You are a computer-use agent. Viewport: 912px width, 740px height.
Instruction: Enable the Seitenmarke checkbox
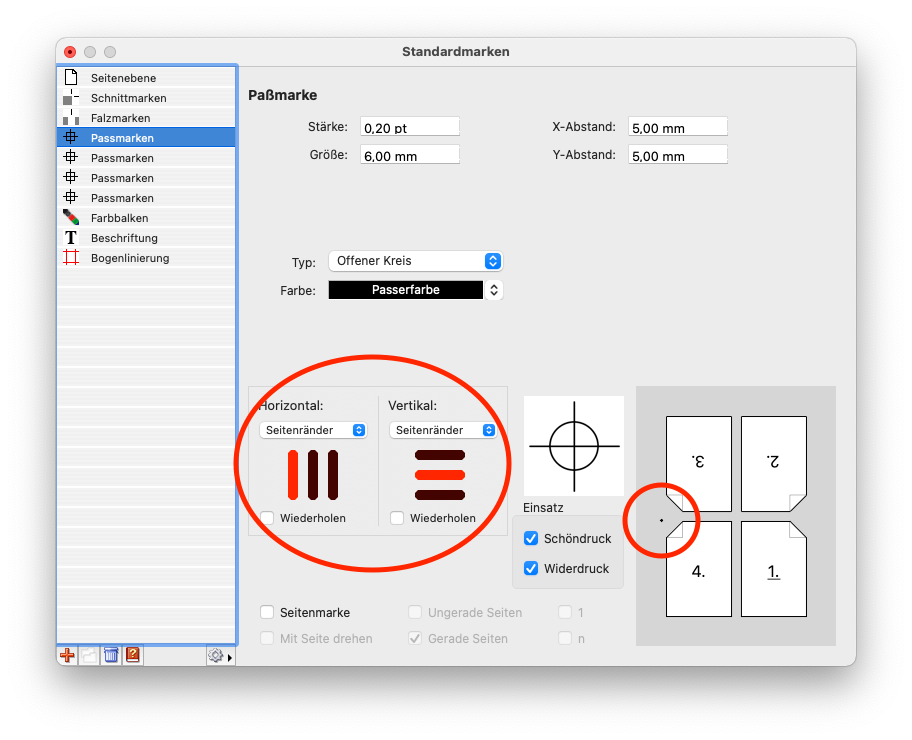pyautogui.click(x=267, y=613)
